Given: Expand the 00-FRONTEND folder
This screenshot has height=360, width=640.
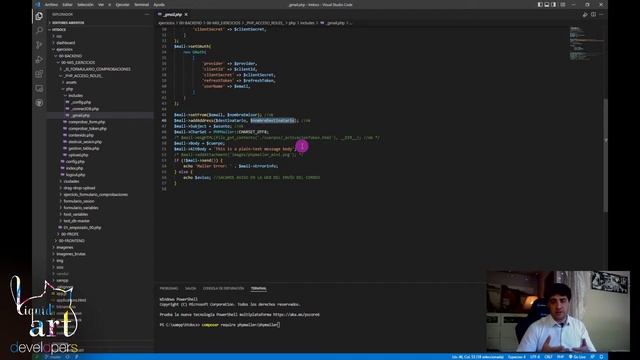Looking at the screenshot, I should pyautogui.click(x=100, y=241).
